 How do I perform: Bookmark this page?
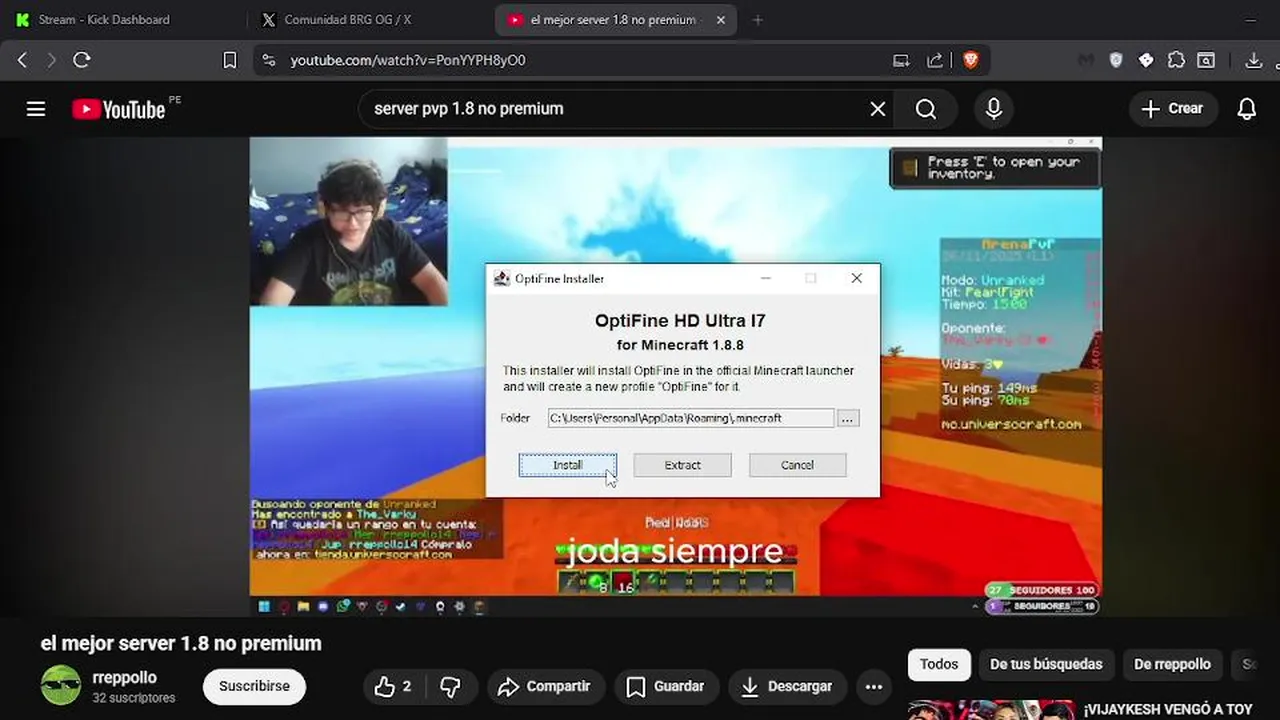point(229,60)
